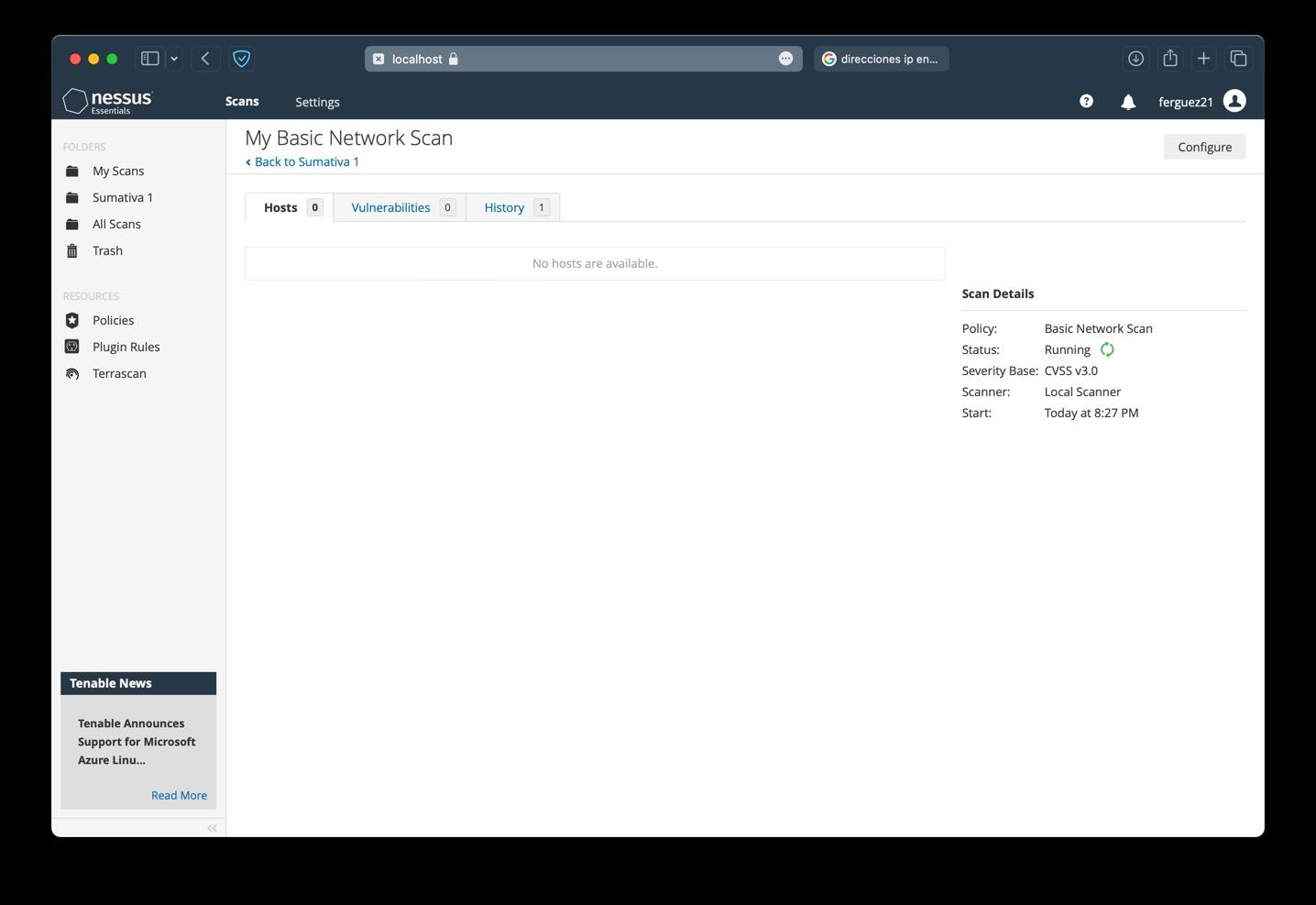Click the padlock icon in address bar
1316x905 pixels.
click(x=453, y=59)
